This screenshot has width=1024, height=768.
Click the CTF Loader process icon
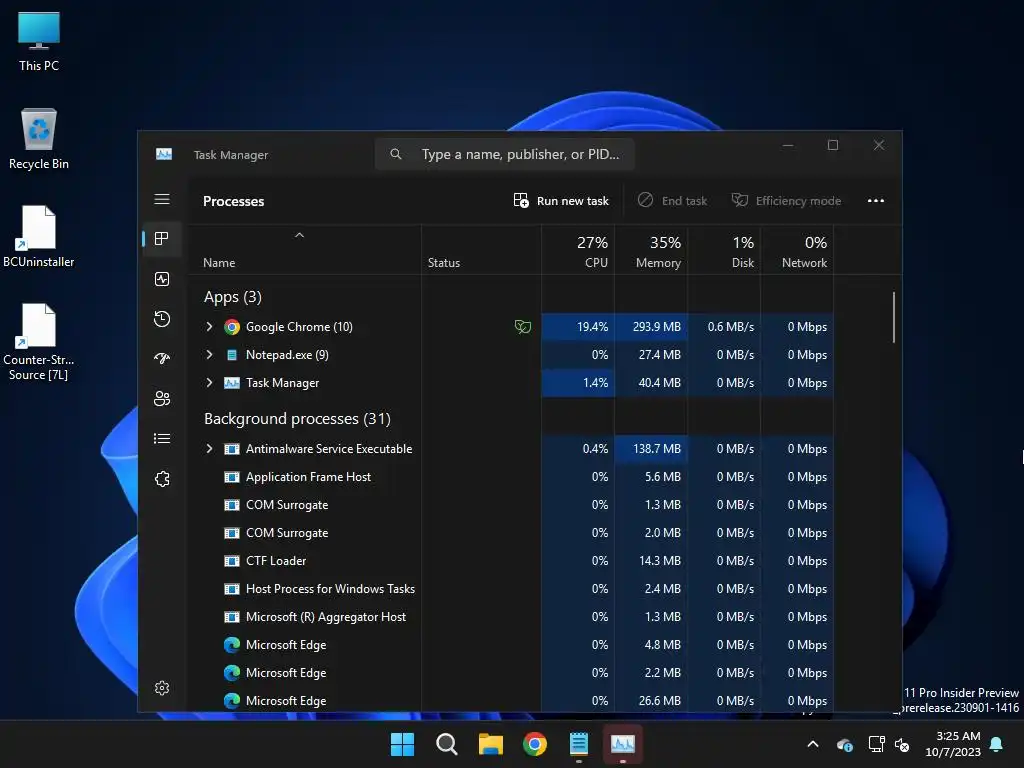pos(232,560)
